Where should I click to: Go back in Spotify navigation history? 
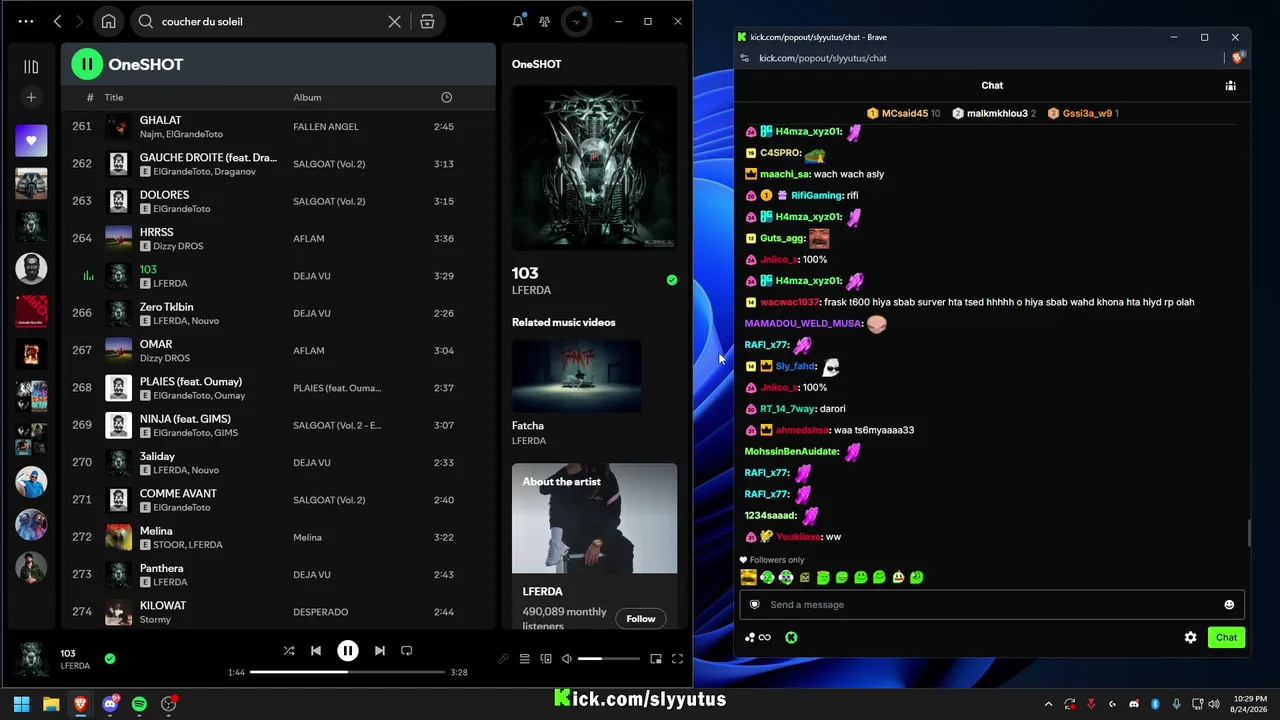click(57, 21)
